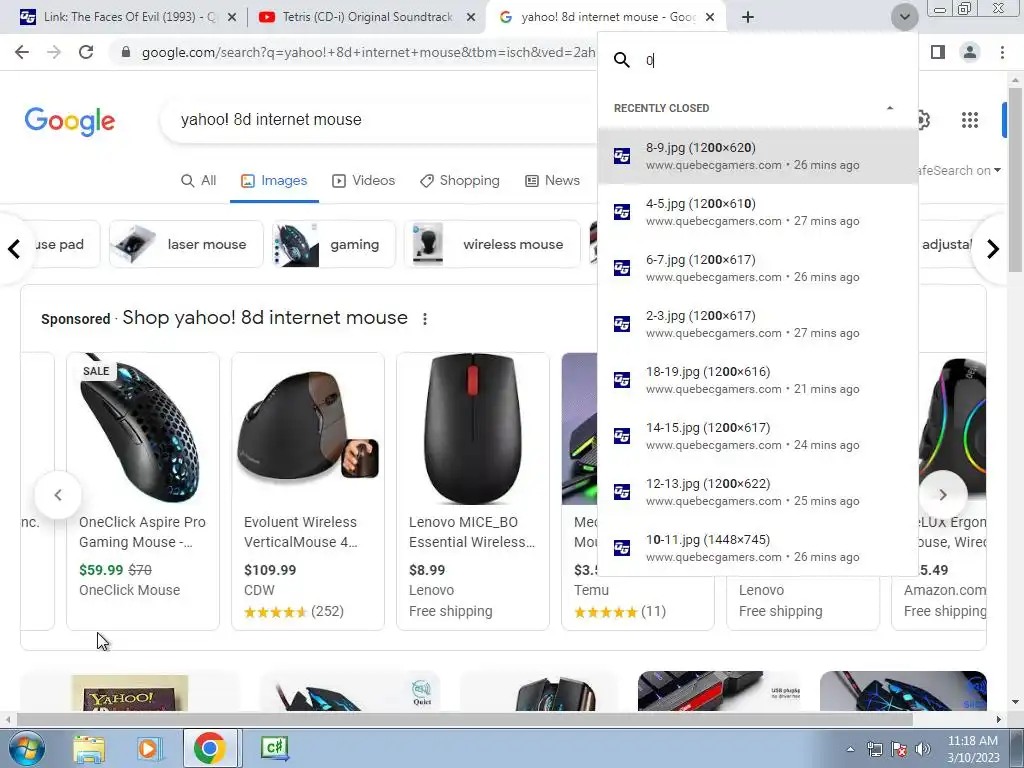The height and width of the screenshot is (768, 1024).
Task: Open the Chrome tab search dropdown button
Action: 904,17
